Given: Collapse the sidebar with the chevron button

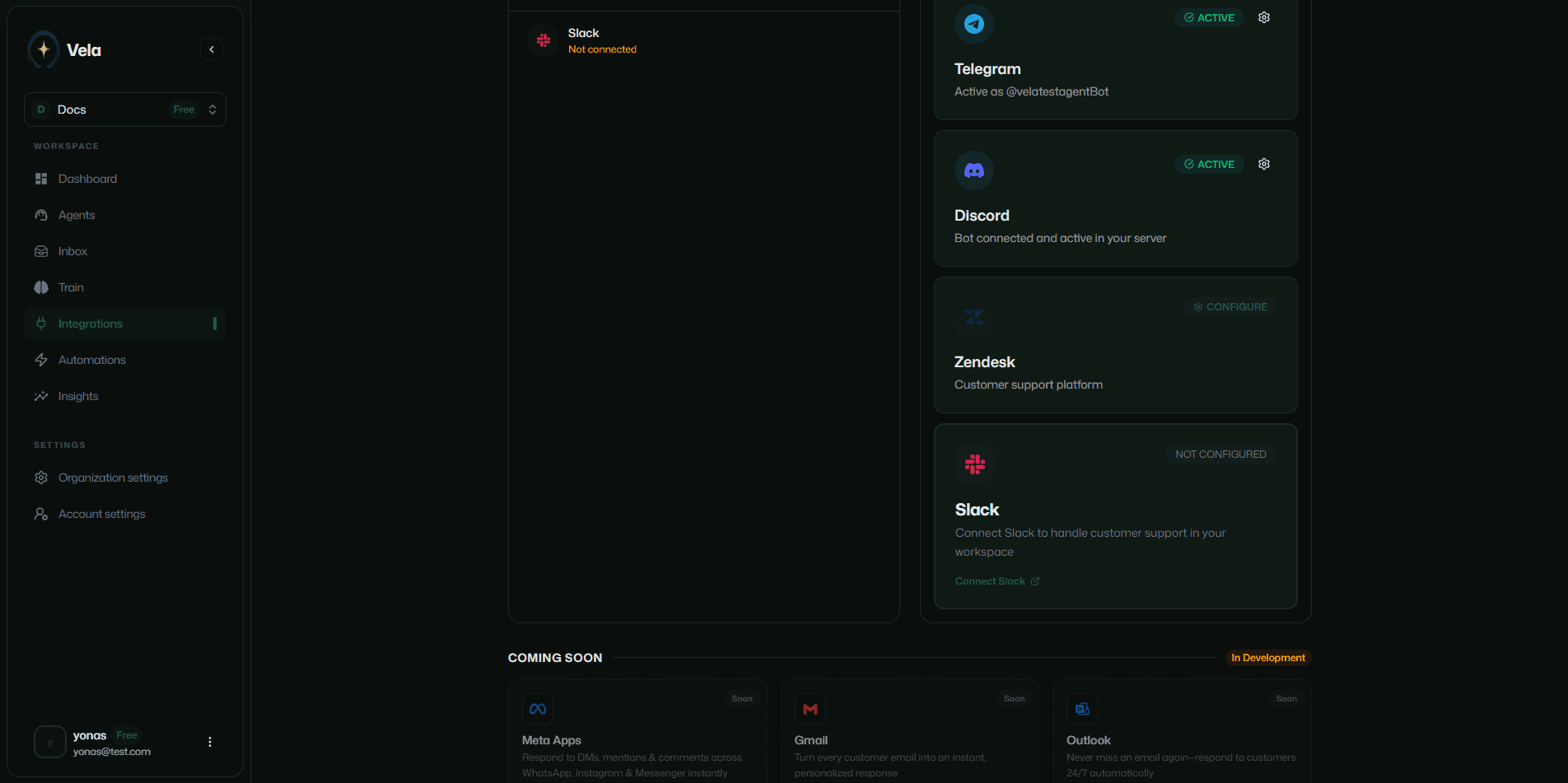Looking at the screenshot, I should 212,49.
